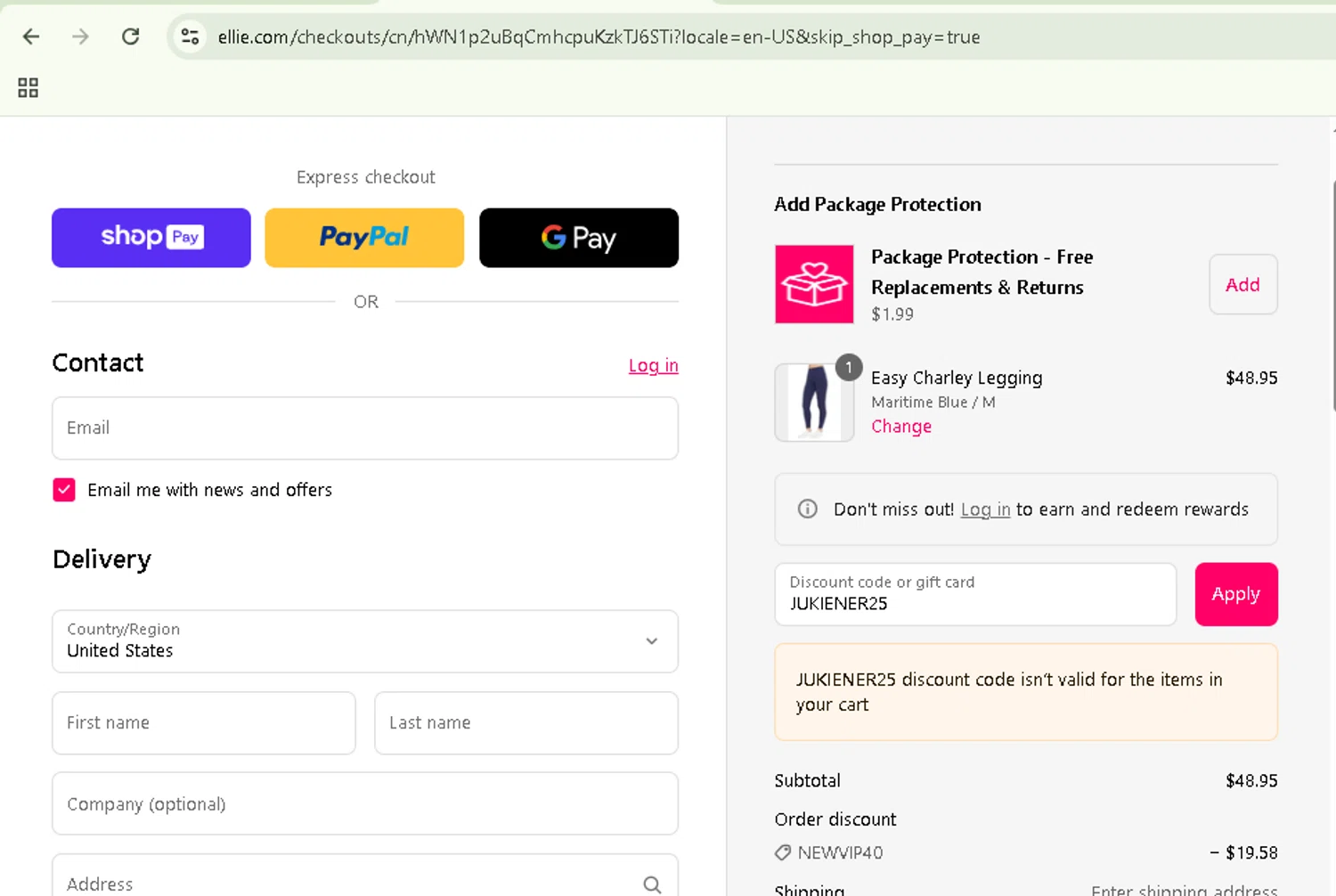Image resolution: width=1336 pixels, height=896 pixels.
Task: Click the address search magnifier icon
Action: pyautogui.click(x=652, y=884)
